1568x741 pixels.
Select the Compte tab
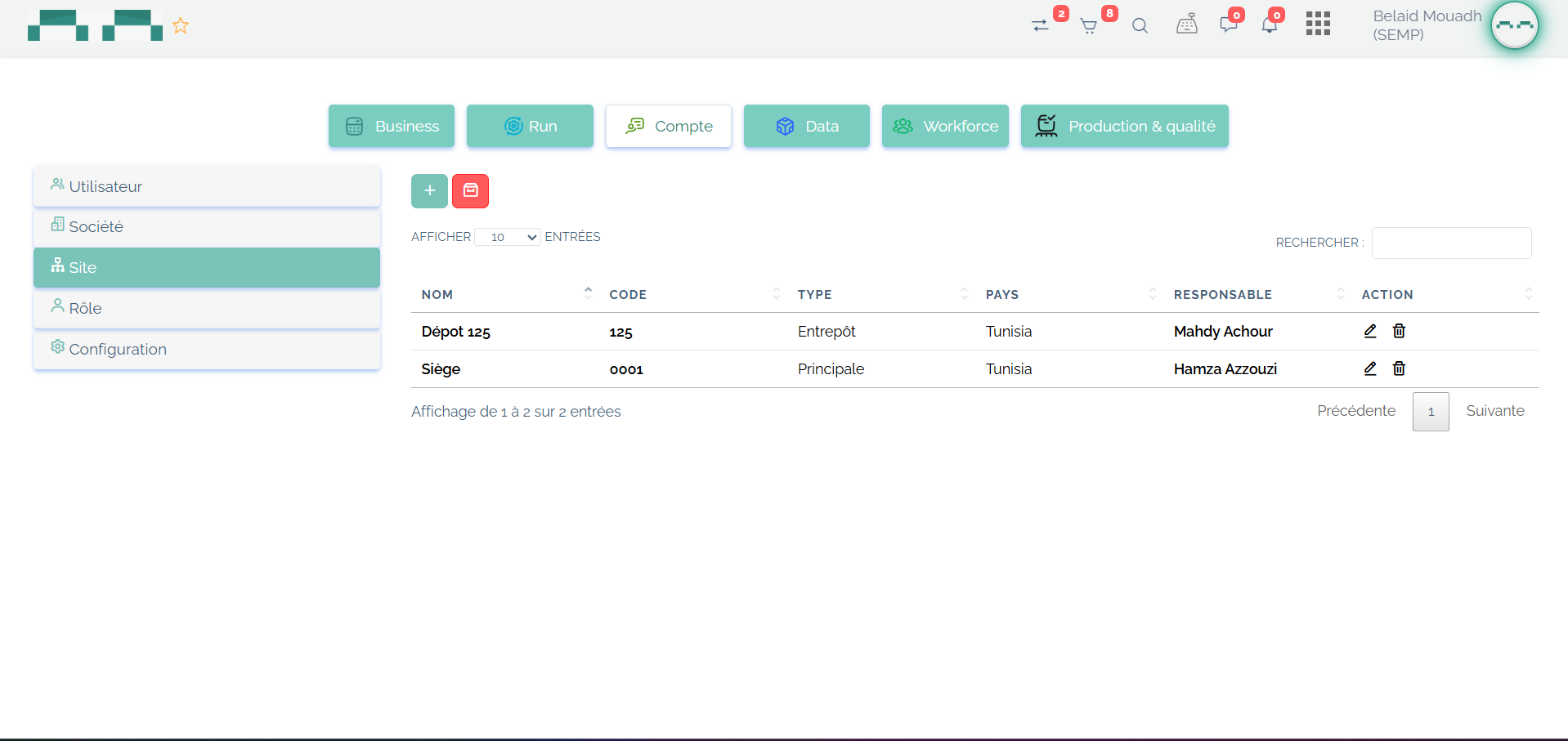click(x=669, y=126)
